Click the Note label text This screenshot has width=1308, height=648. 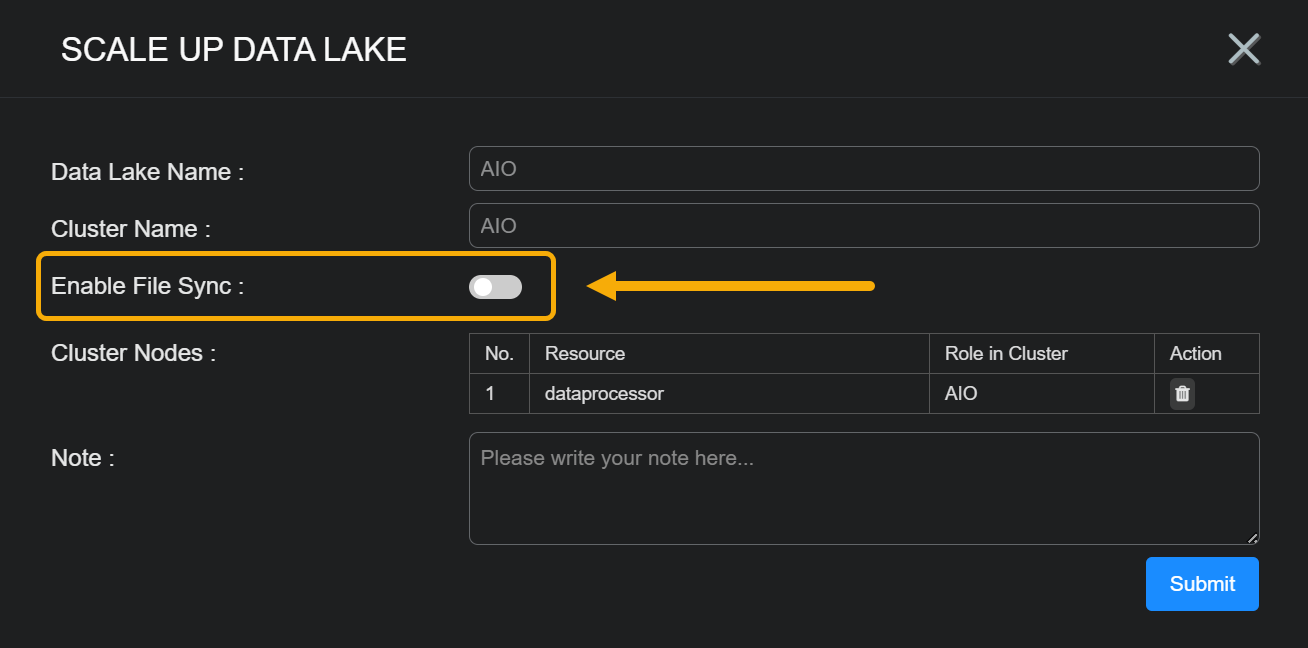pos(82,458)
